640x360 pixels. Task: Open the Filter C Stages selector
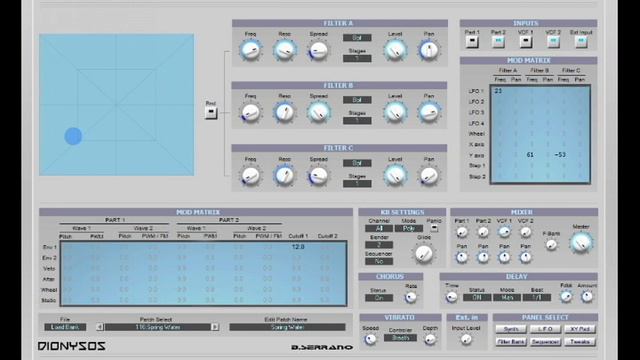pos(357,184)
